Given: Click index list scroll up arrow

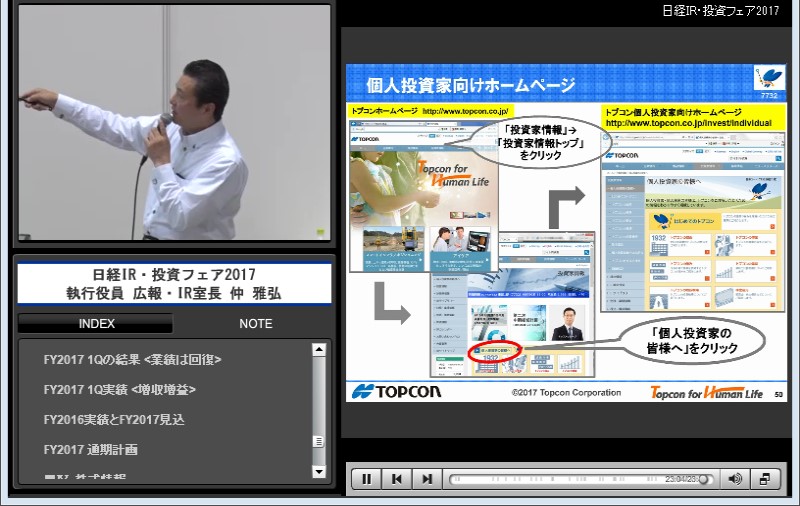Looking at the screenshot, I should [x=319, y=350].
